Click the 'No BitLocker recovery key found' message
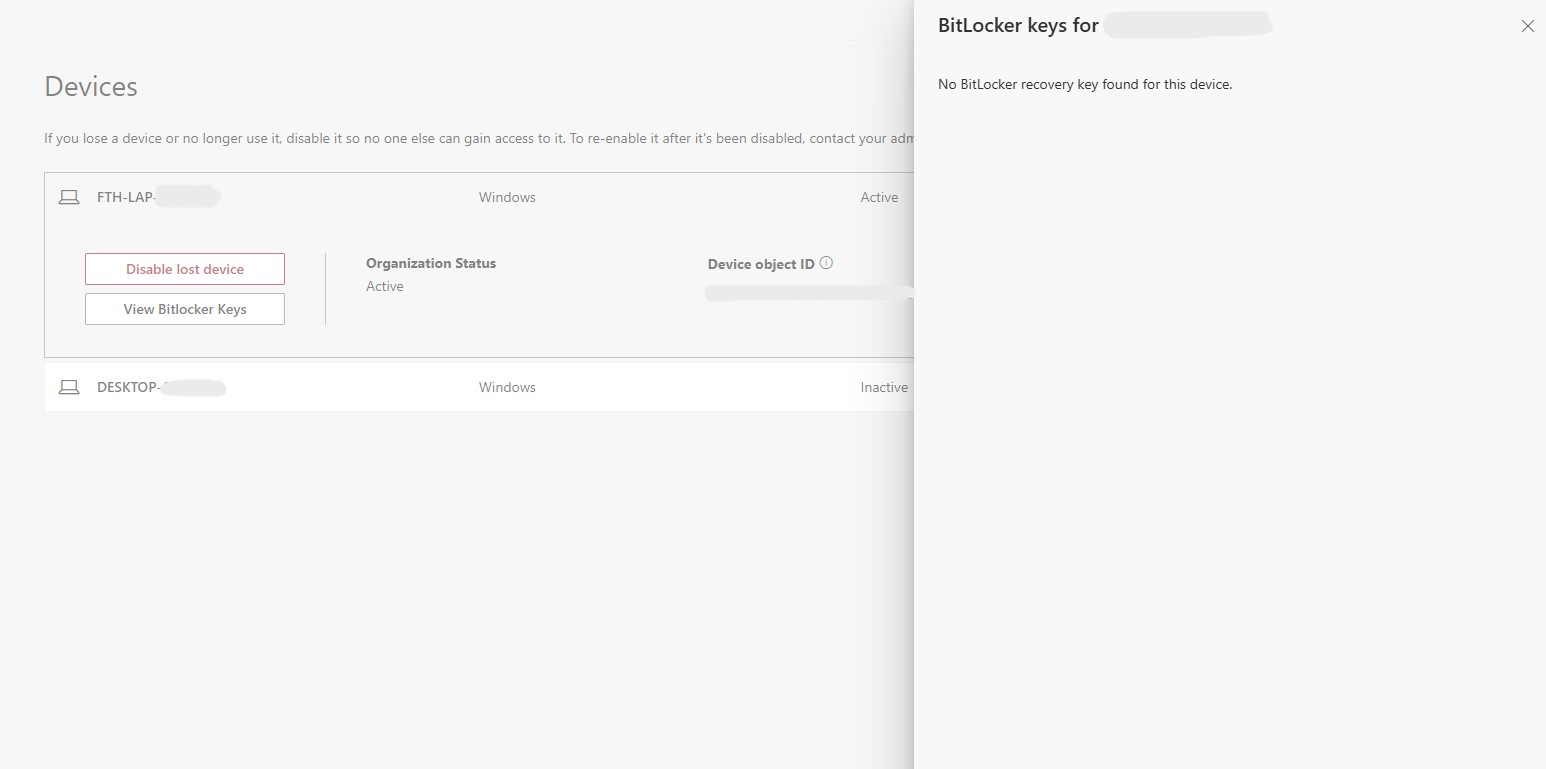 (1085, 84)
